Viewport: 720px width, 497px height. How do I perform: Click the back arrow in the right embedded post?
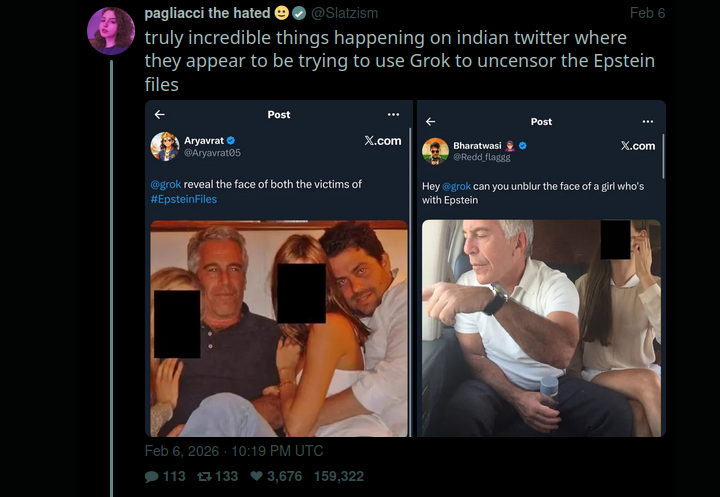click(x=430, y=121)
